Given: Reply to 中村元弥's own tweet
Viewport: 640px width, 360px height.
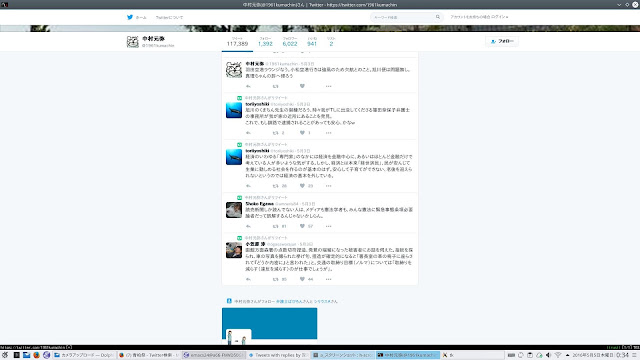Looking at the screenshot, I should pyautogui.click(x=248, y=86).
